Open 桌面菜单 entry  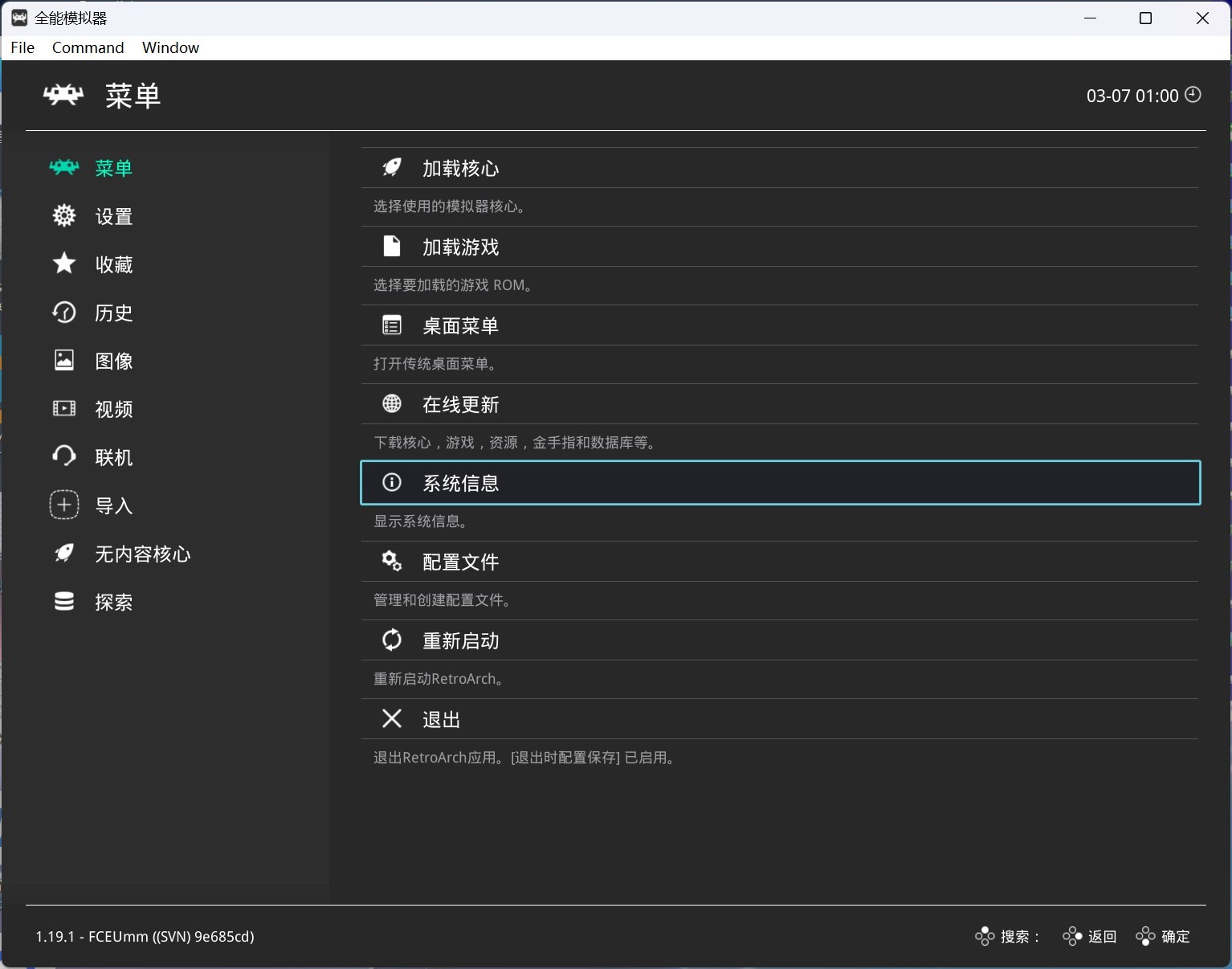pos(780,325)
